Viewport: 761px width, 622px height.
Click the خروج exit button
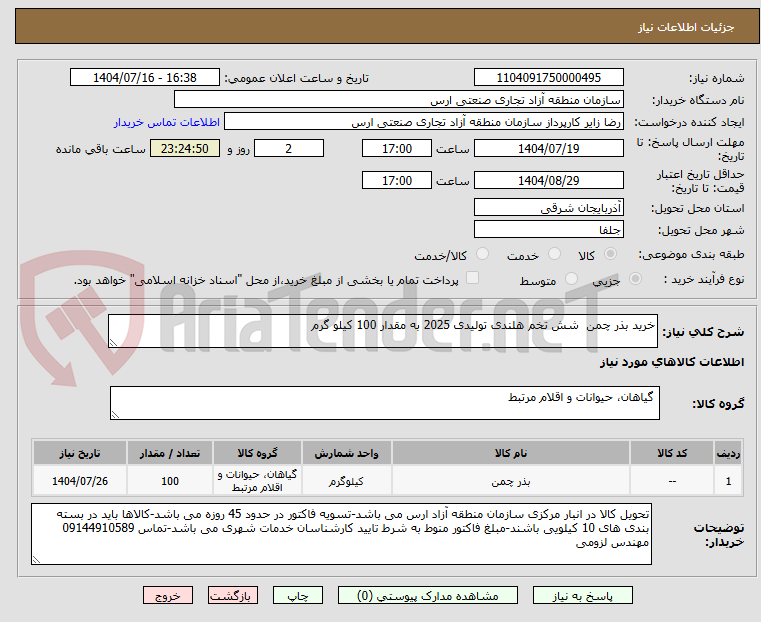[168, 595]
